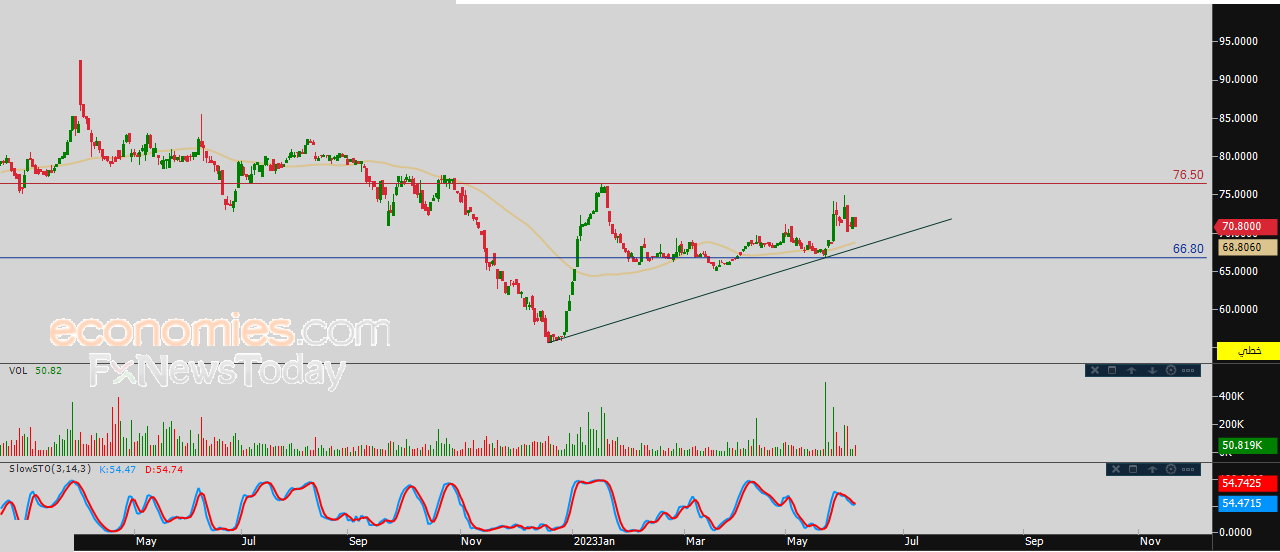This screenshot has height=552, width=1280.
Task: Click the blue 54.4715 stochastic tag
Action: (x=1248, y=503)
